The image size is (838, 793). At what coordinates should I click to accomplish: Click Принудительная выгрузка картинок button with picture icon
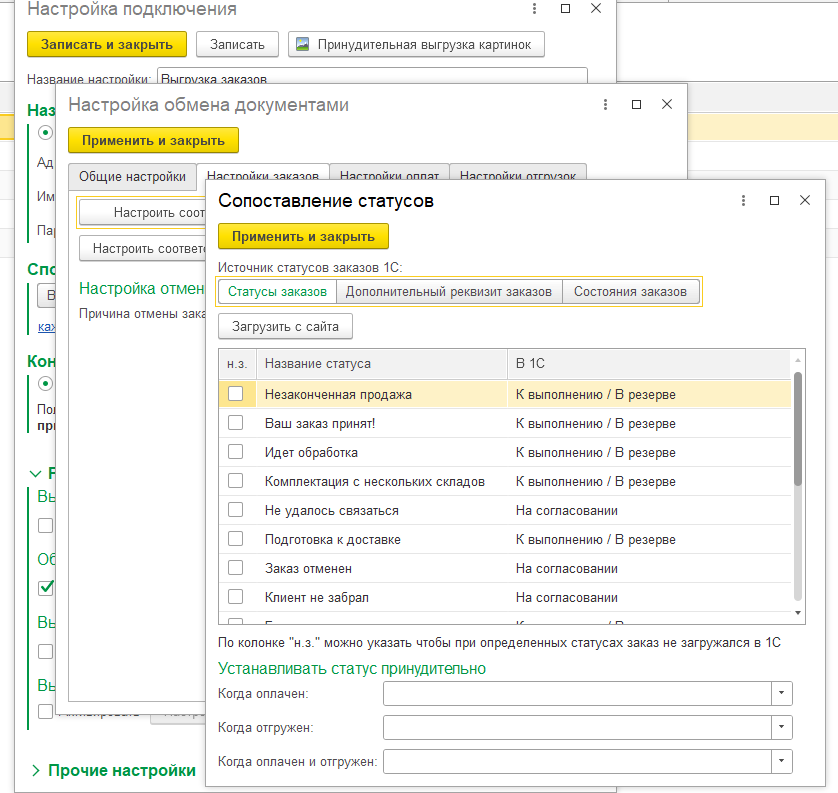[416, 44]
